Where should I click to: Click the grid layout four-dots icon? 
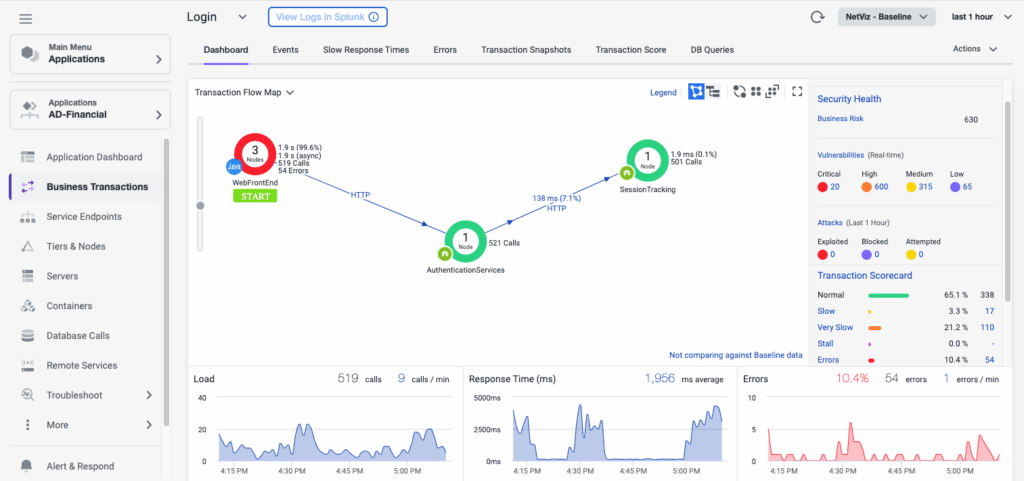756,92
